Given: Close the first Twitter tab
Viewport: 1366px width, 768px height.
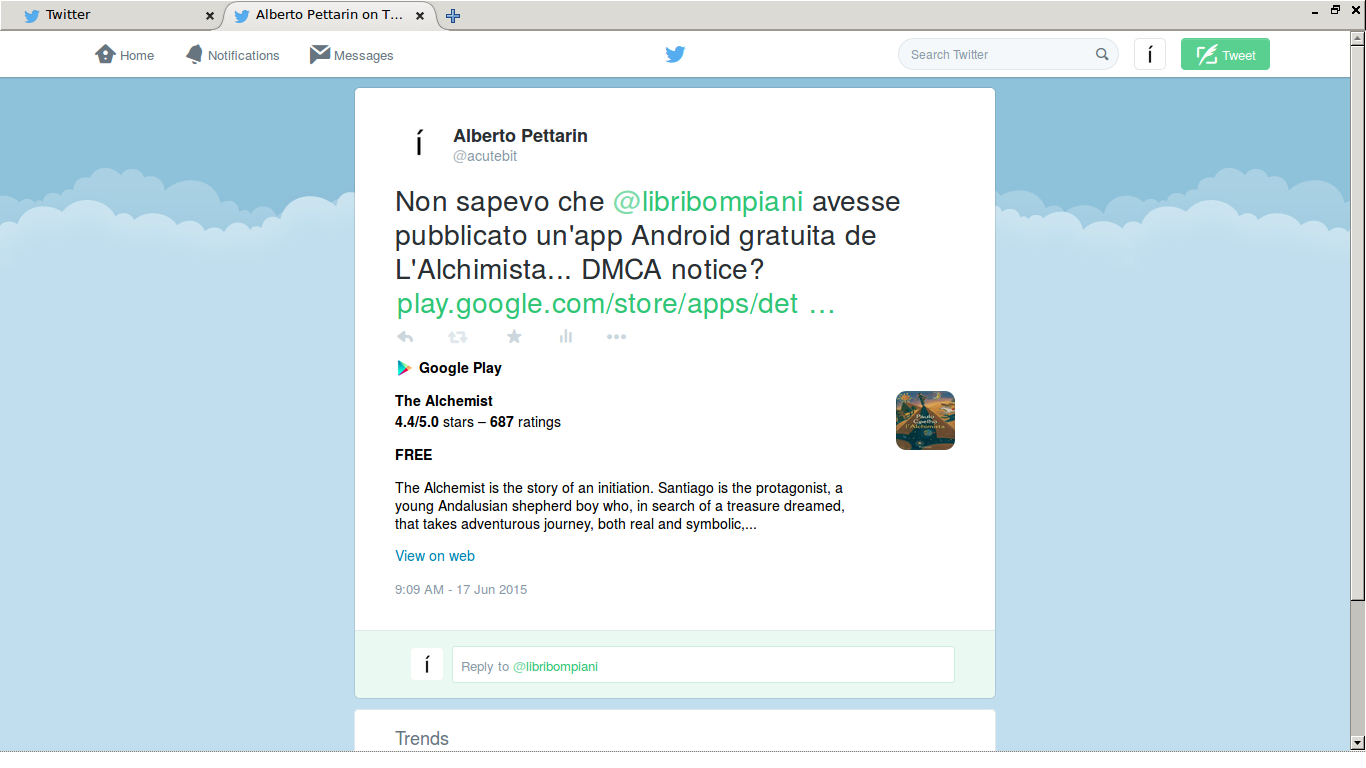Looking at the screenshot, I should point(210,16).
